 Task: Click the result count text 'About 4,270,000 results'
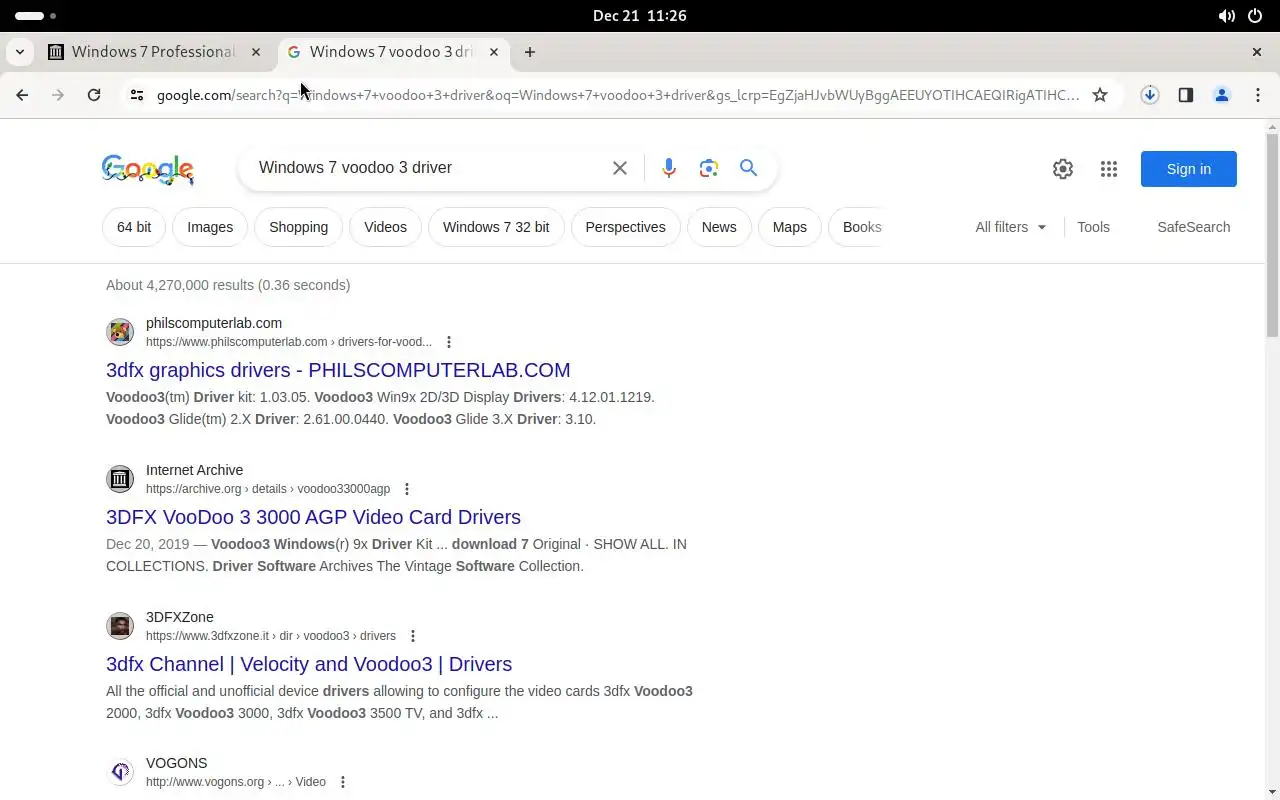pos(180,285)
